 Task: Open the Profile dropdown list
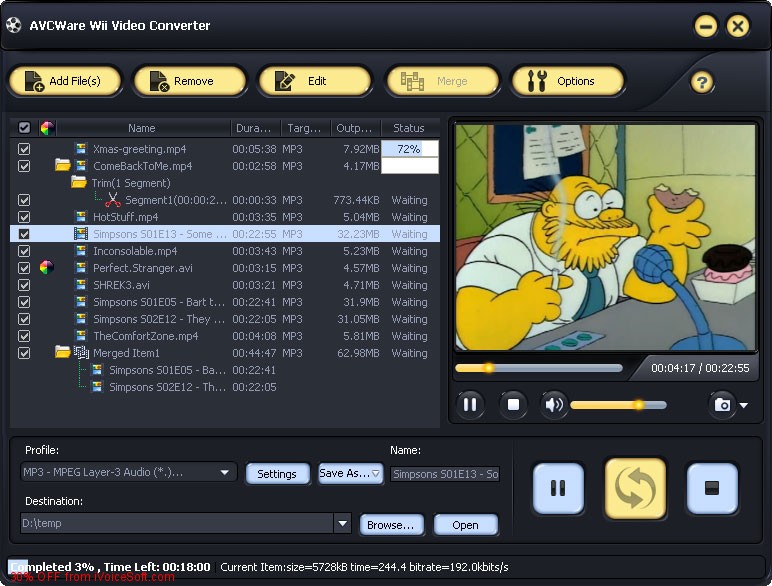(x=225, y=472)
